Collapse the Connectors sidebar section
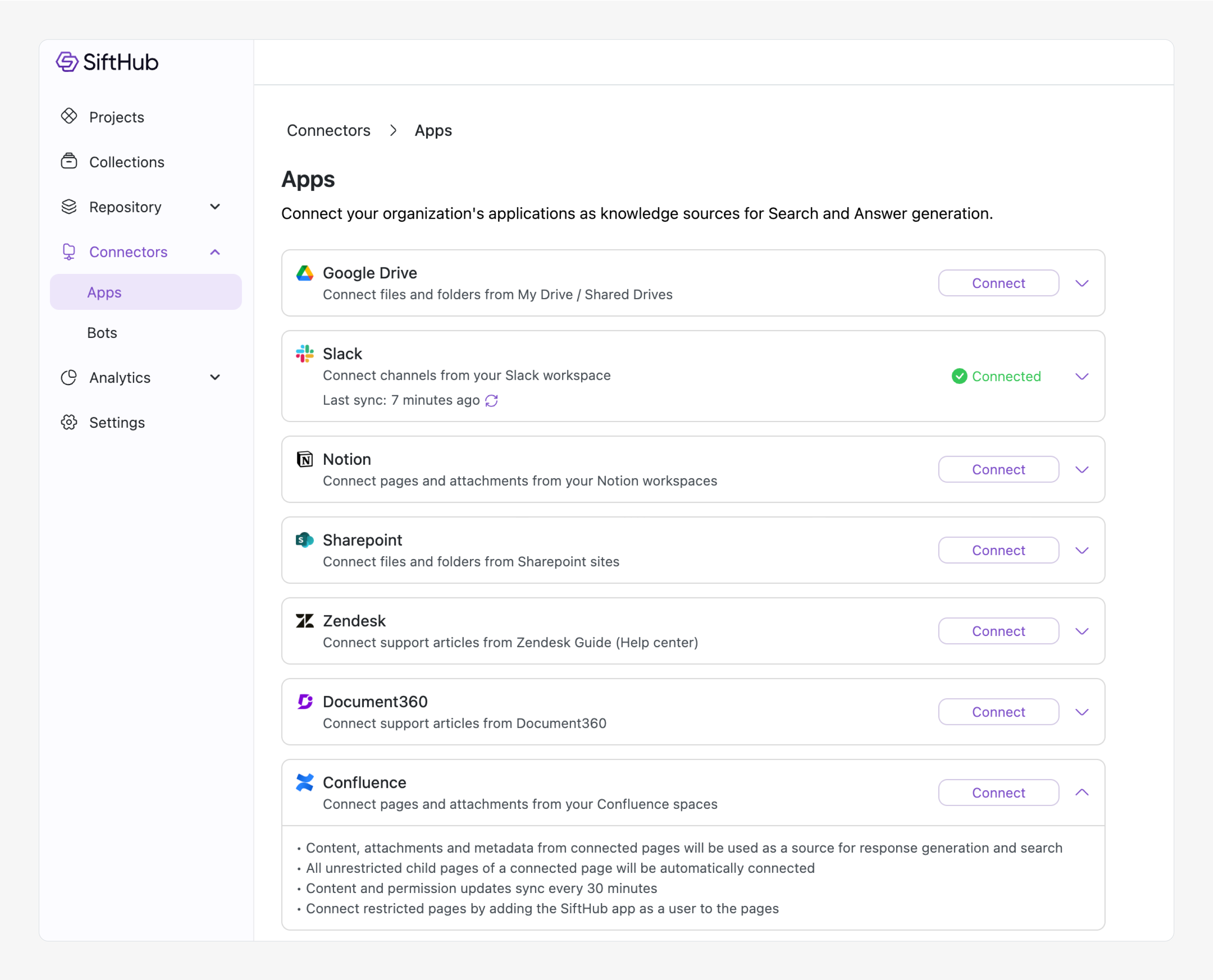This screenshot has width=1213, height=980. [214, 252]
